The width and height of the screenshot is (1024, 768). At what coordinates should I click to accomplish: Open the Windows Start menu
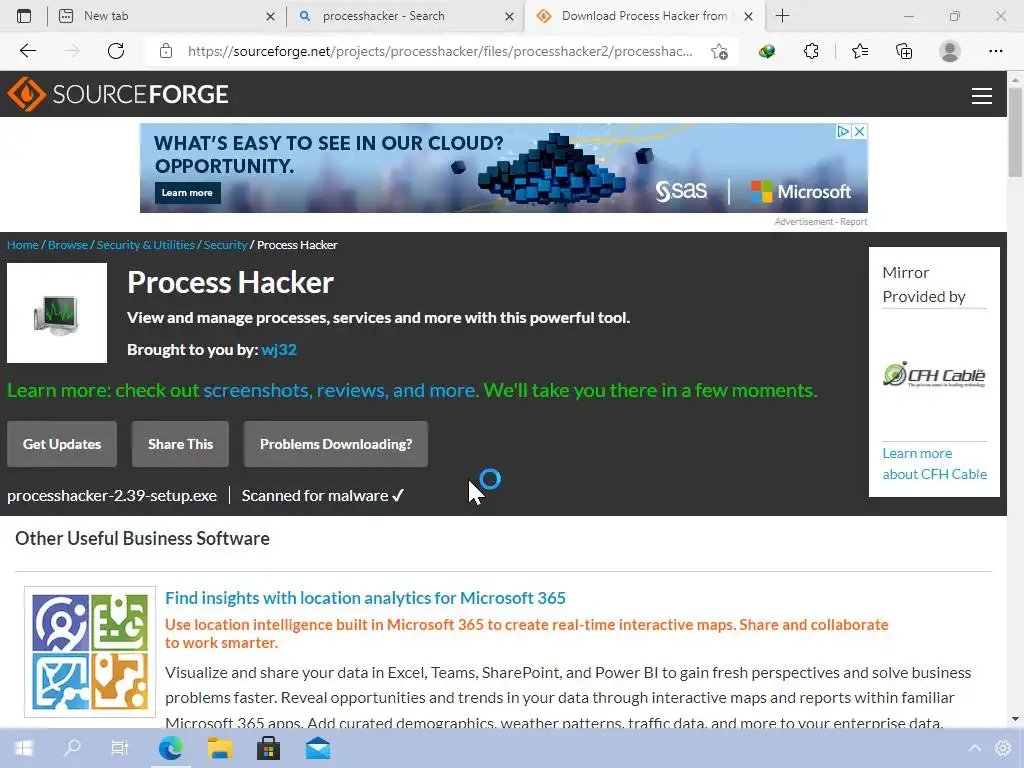coord(23,748)
